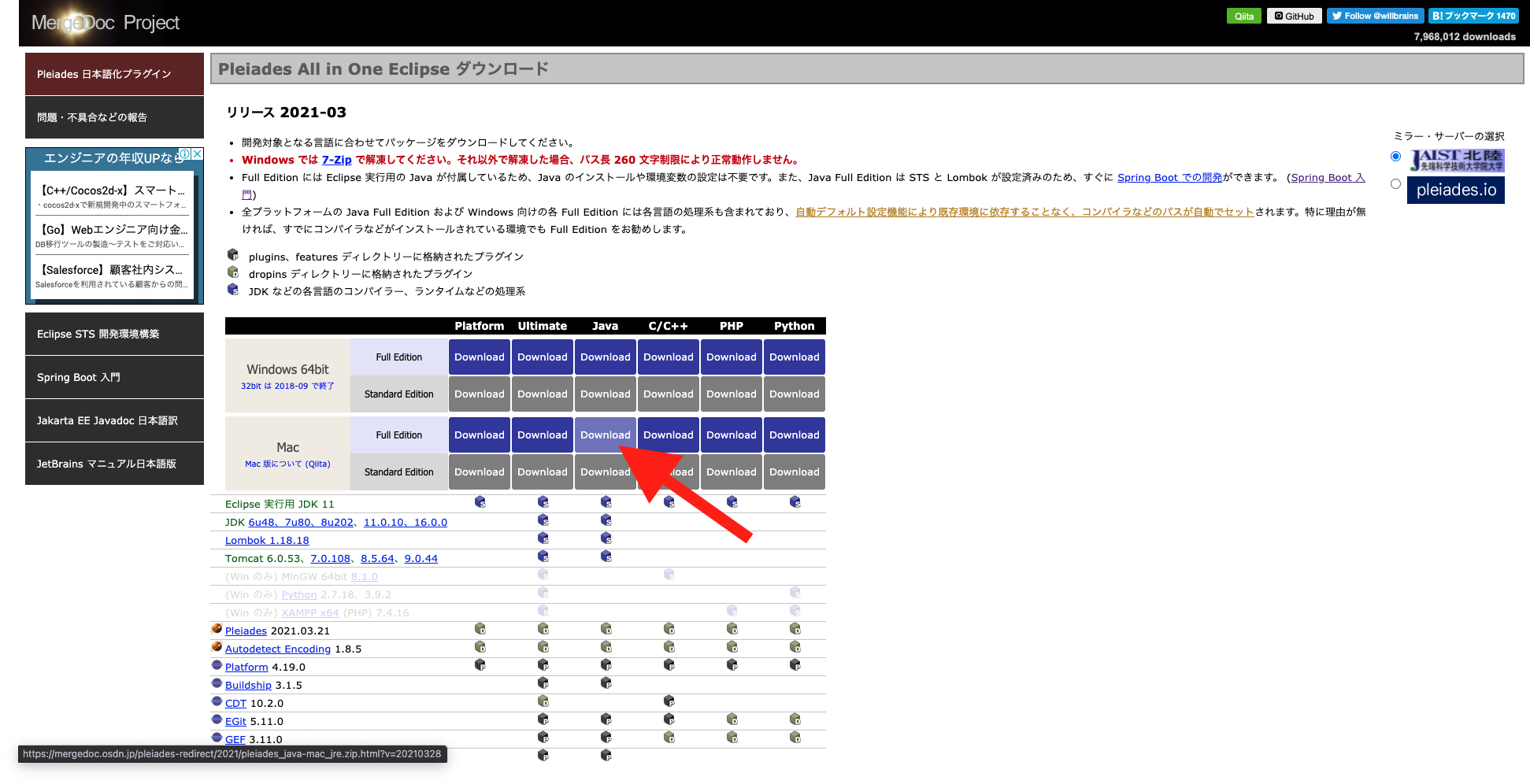
Task: Click the plugins/features legend icon
Action: (x=233, y=255)
